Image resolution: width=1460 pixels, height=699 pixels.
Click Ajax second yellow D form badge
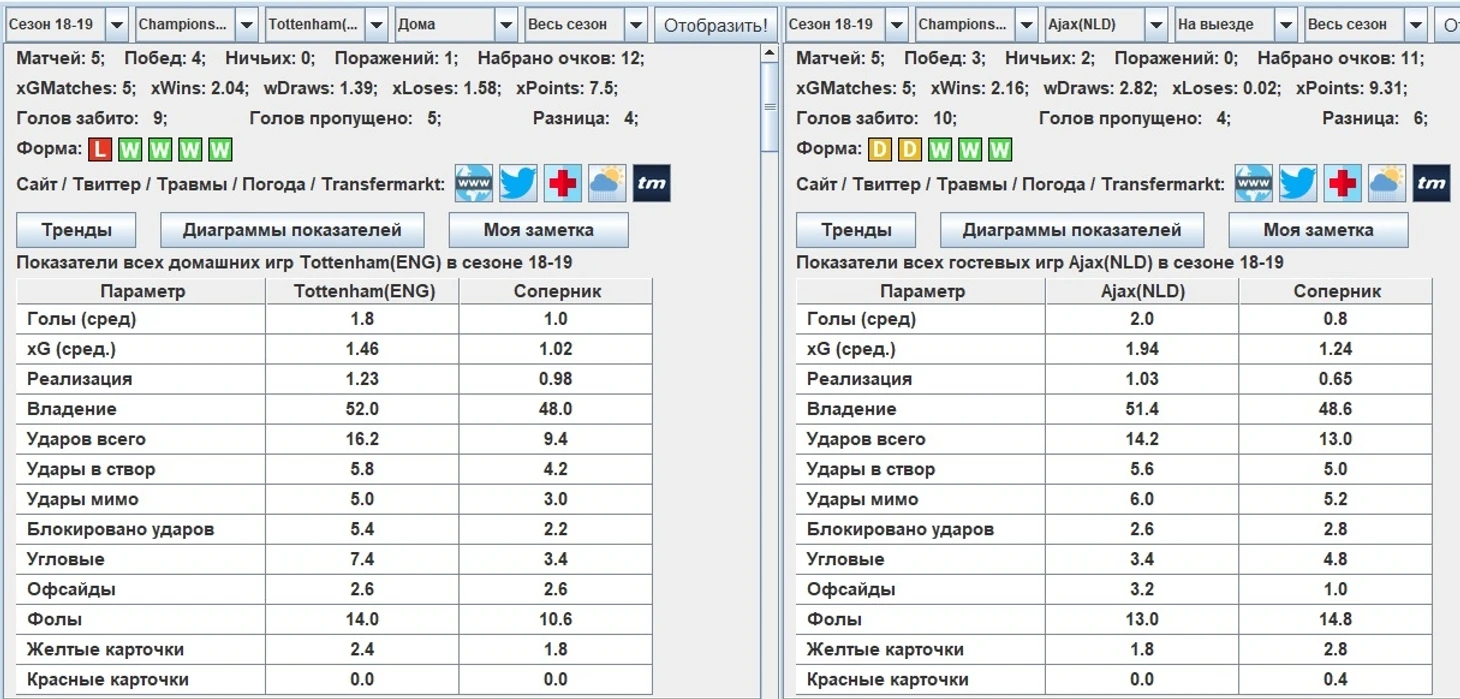[909, 150]
